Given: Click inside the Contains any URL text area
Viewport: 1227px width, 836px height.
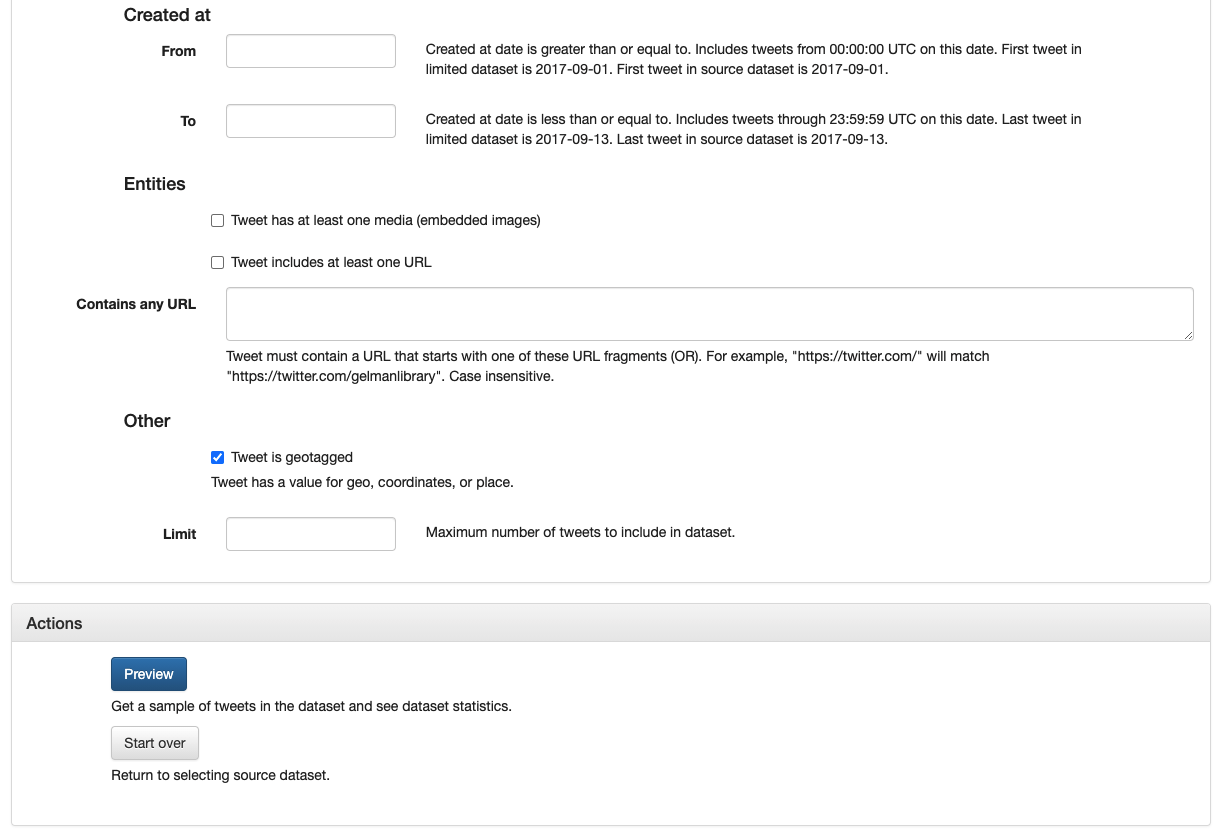Looking at the screenshot, I should (x=709, y=313).
